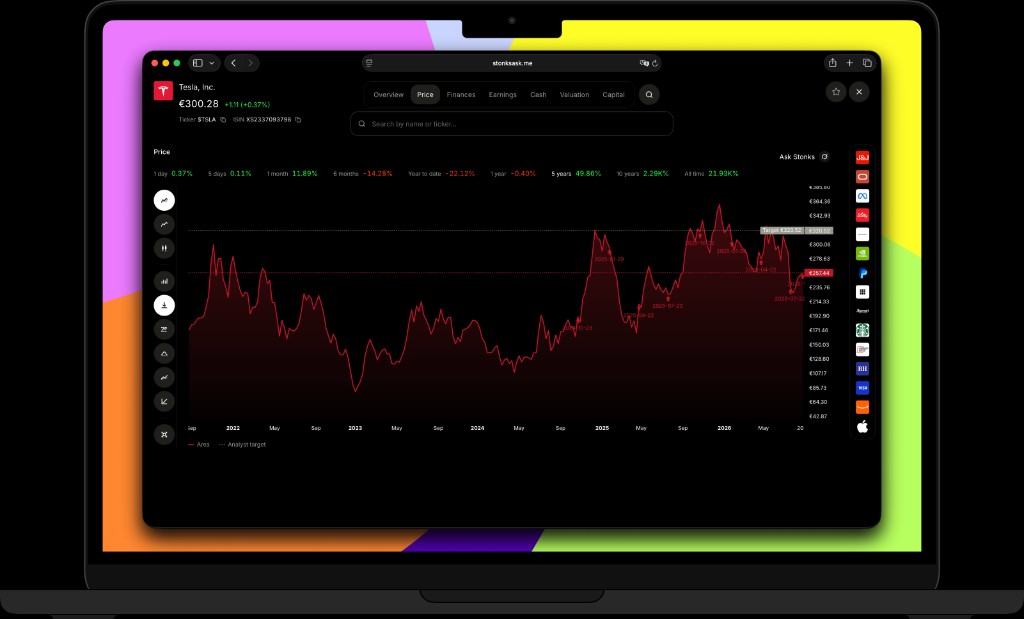This screenshot has width=1024, height=619.
Task: Open the Ask Stonks chat icon
Action: [824, 157]
